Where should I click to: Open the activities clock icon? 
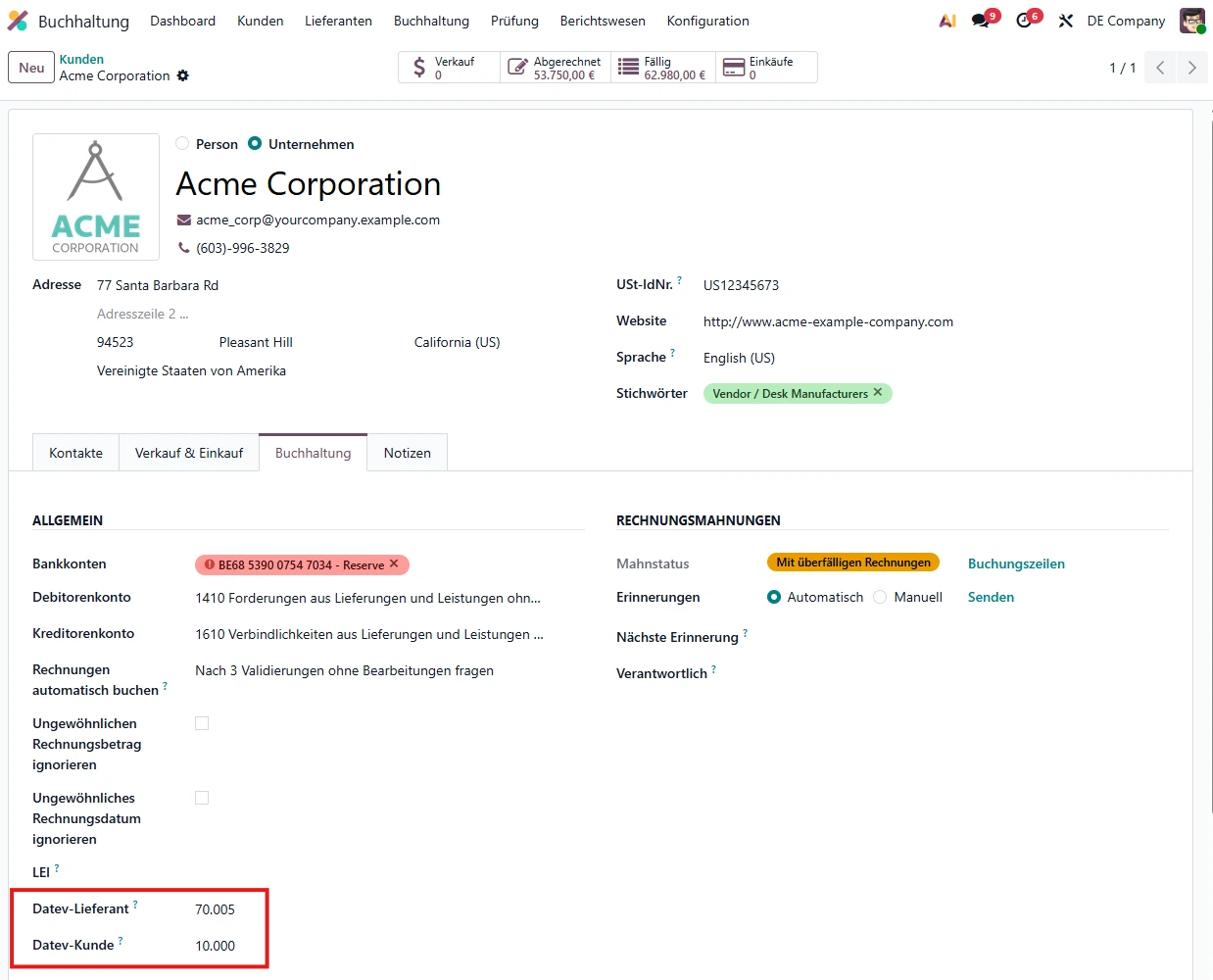[x=1025, y=21]
